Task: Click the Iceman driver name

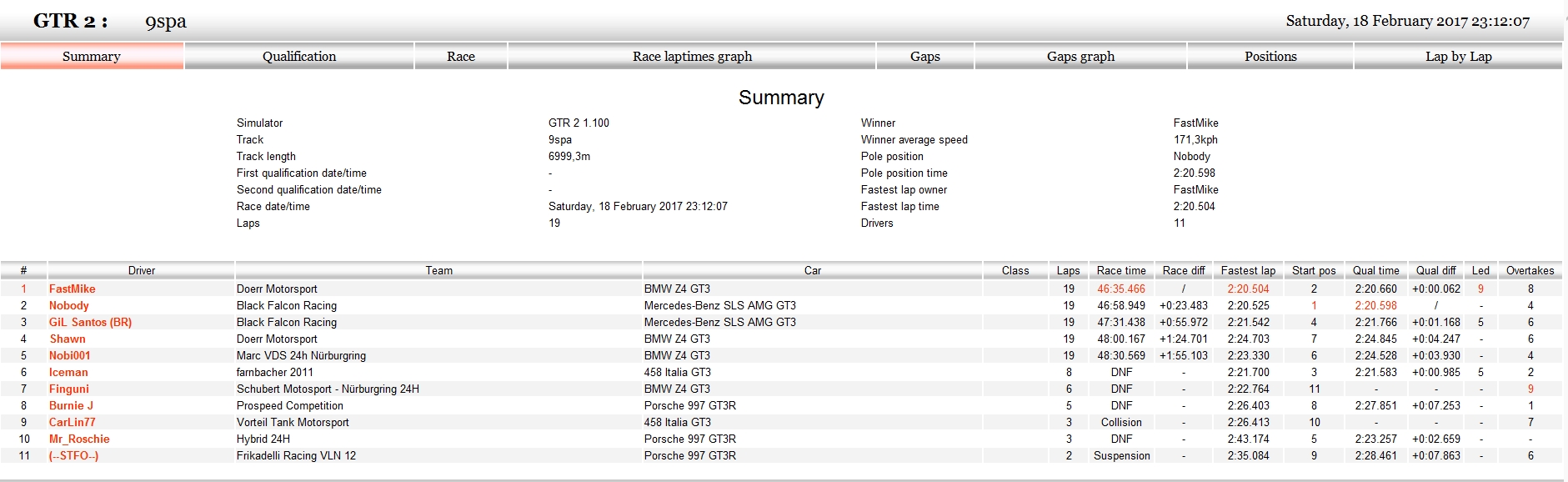Action: 68,373
